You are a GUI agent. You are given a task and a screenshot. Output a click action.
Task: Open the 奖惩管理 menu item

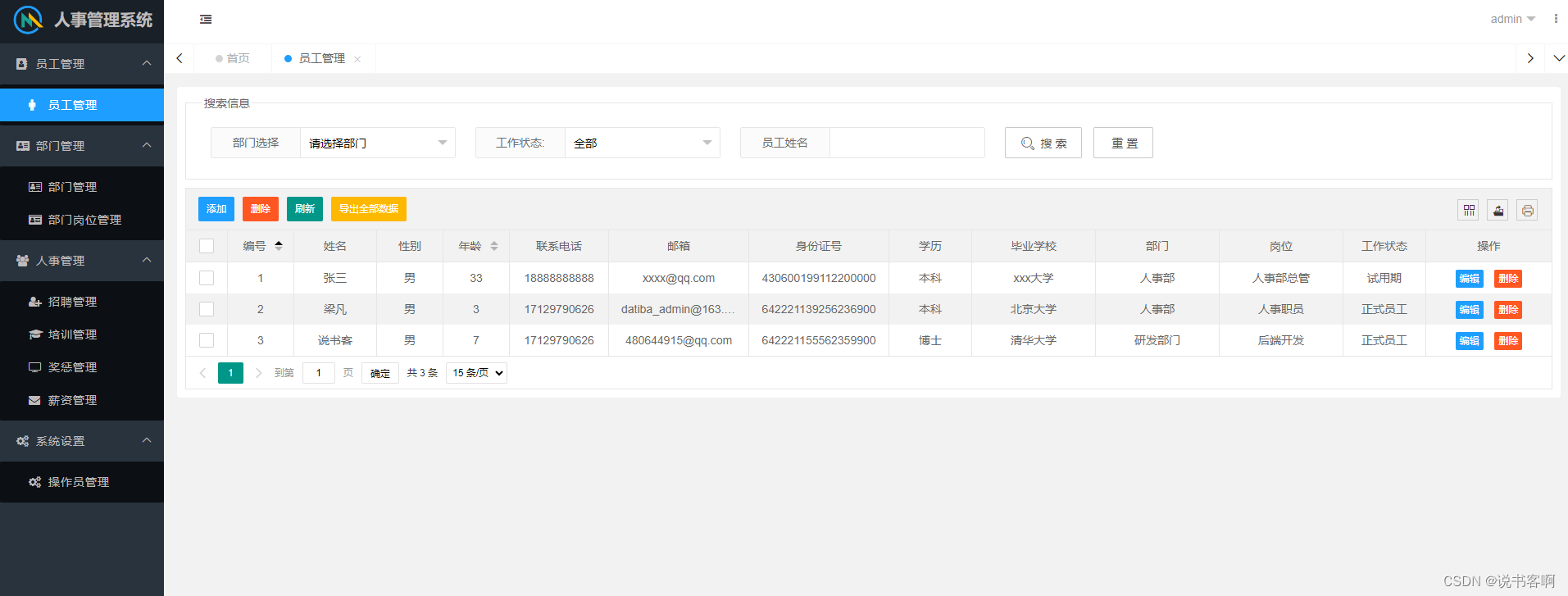coord(82,367)
